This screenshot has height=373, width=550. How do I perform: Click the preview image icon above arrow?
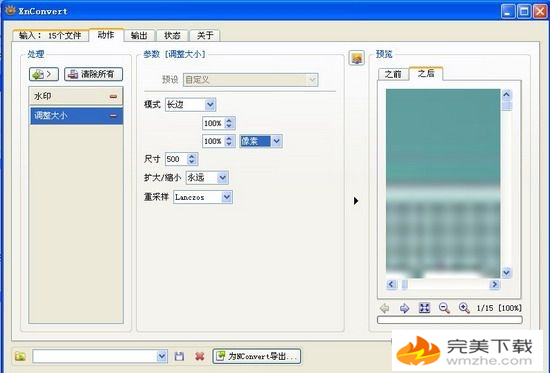pos(356,58)
